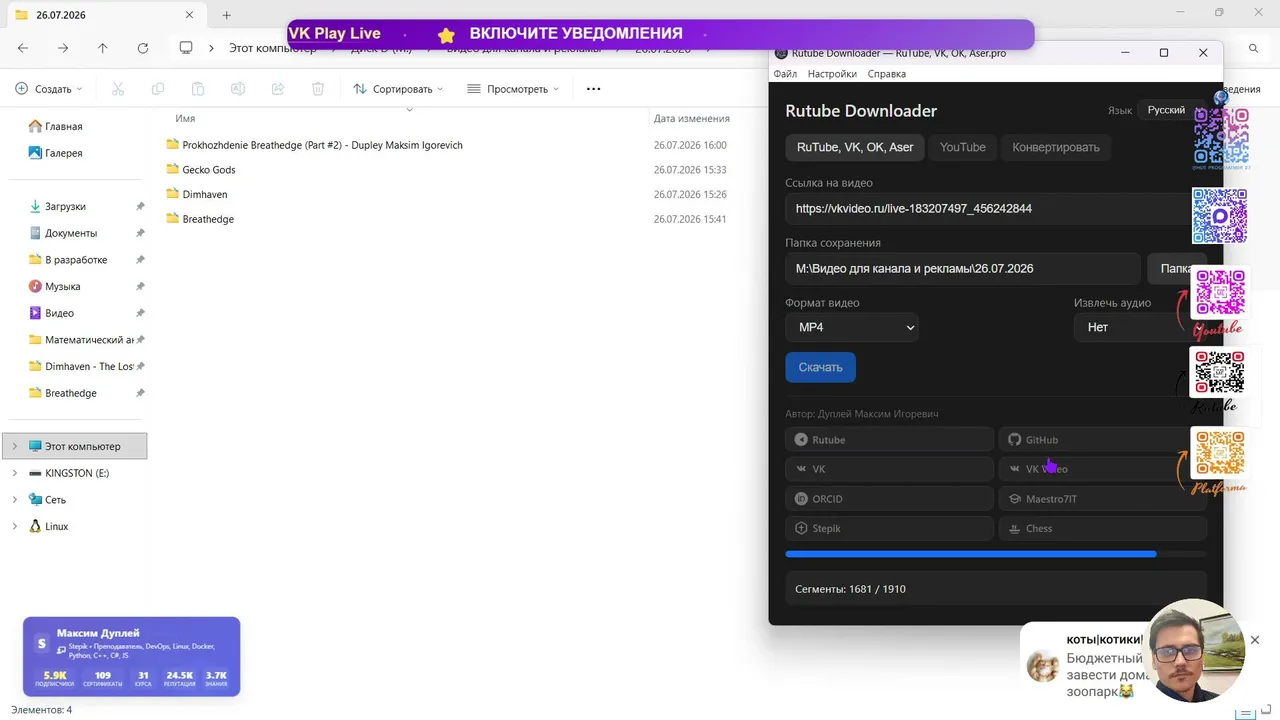Viewport: 1280px width, 720px height.
Task: Open the Создать dropdown in Explorer
Action: click(x=49, y=89)
